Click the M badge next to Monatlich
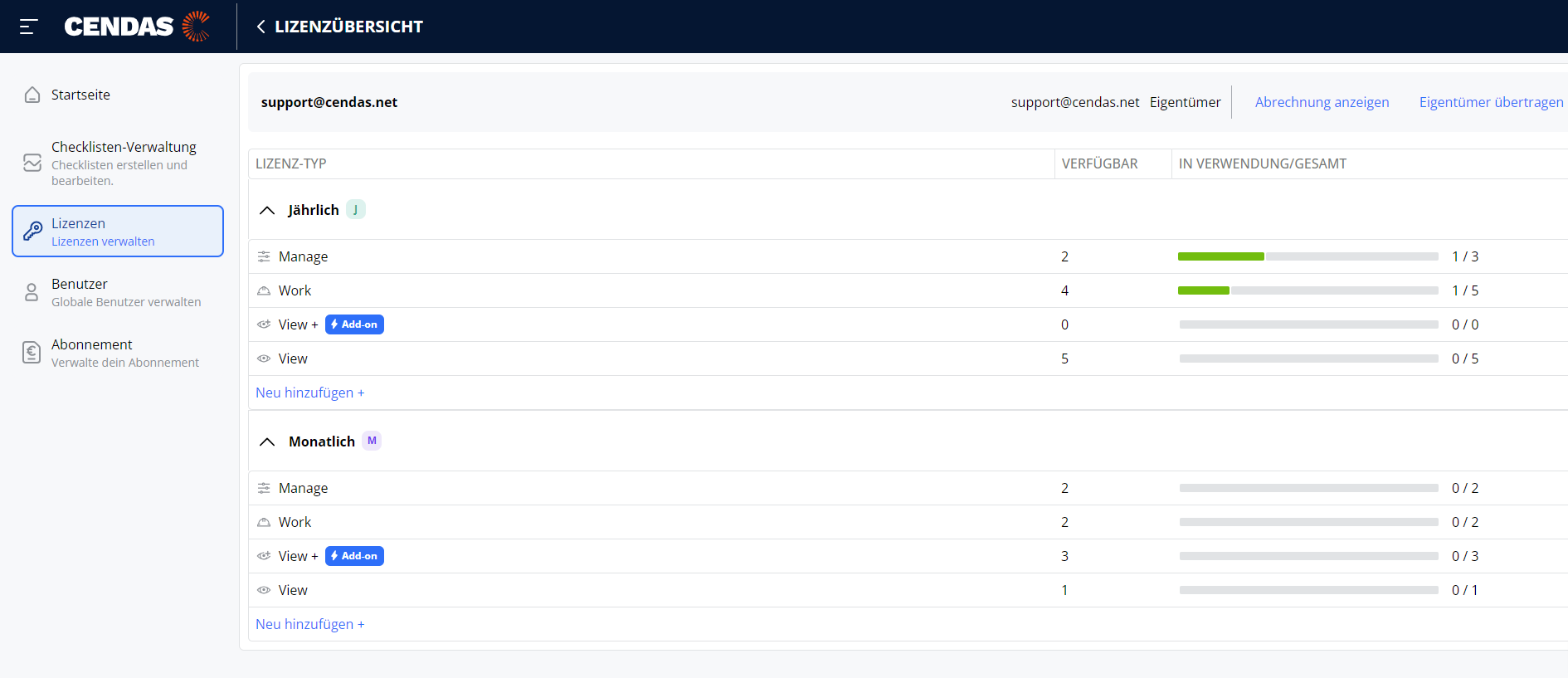This screenshot has height=678, width=1568. 372,441
